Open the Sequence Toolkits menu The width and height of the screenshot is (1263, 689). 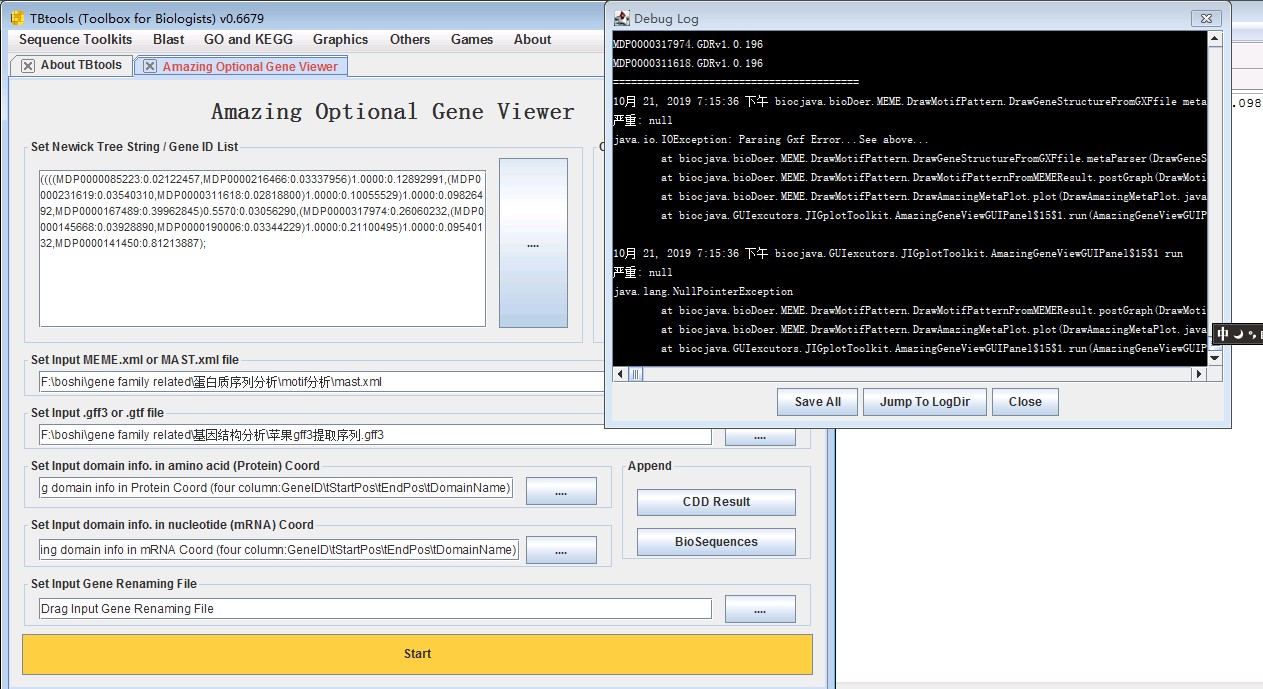coord(76,40)
